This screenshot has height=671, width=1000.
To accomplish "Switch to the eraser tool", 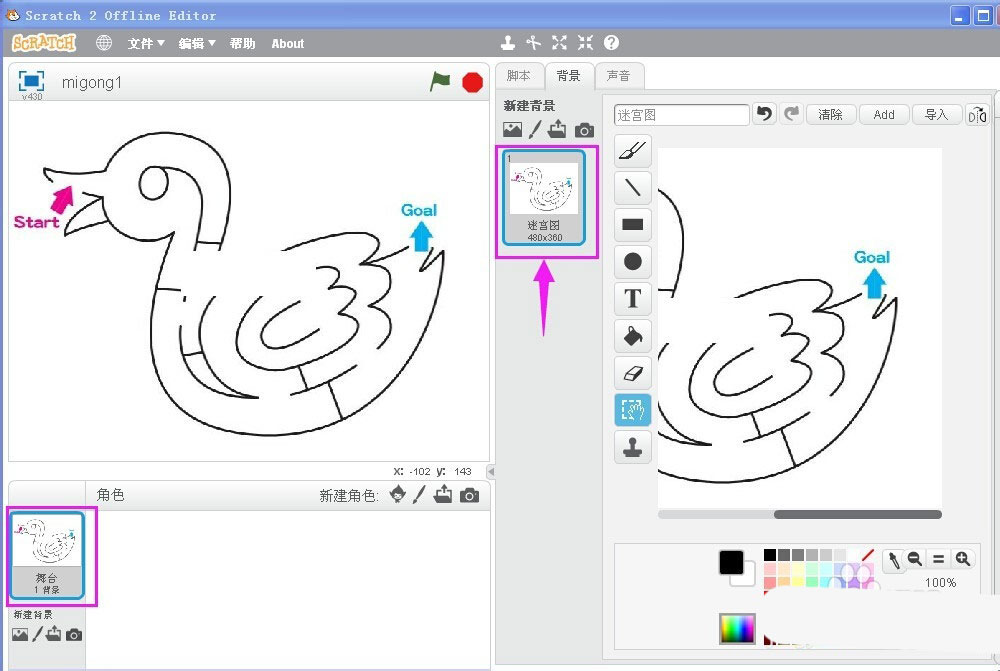I will click(632, 373).
